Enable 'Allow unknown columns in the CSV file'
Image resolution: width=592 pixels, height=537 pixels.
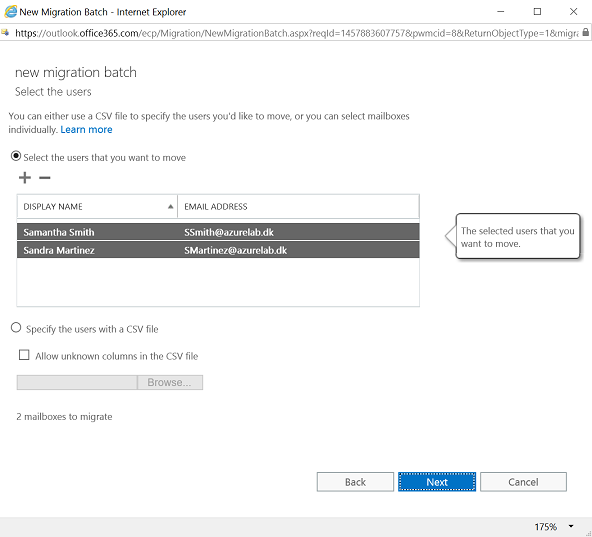click(x=24, y=355)
